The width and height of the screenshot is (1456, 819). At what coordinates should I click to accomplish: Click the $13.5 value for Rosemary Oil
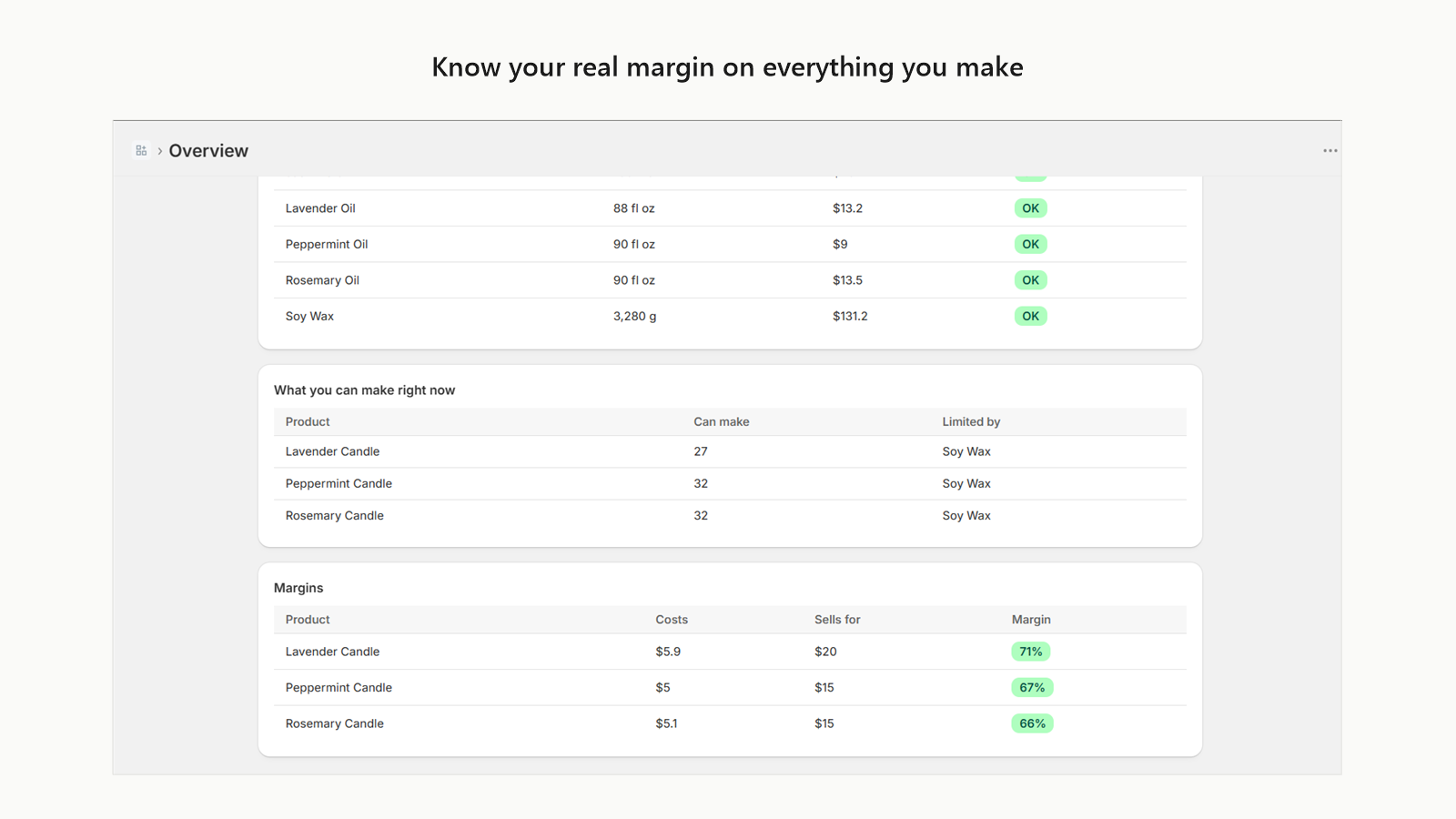847,280
